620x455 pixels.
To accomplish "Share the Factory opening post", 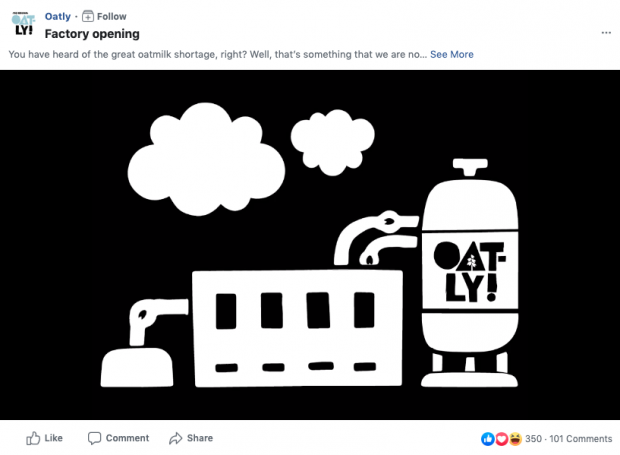I will pyautogui.click(x=191, y=438).
